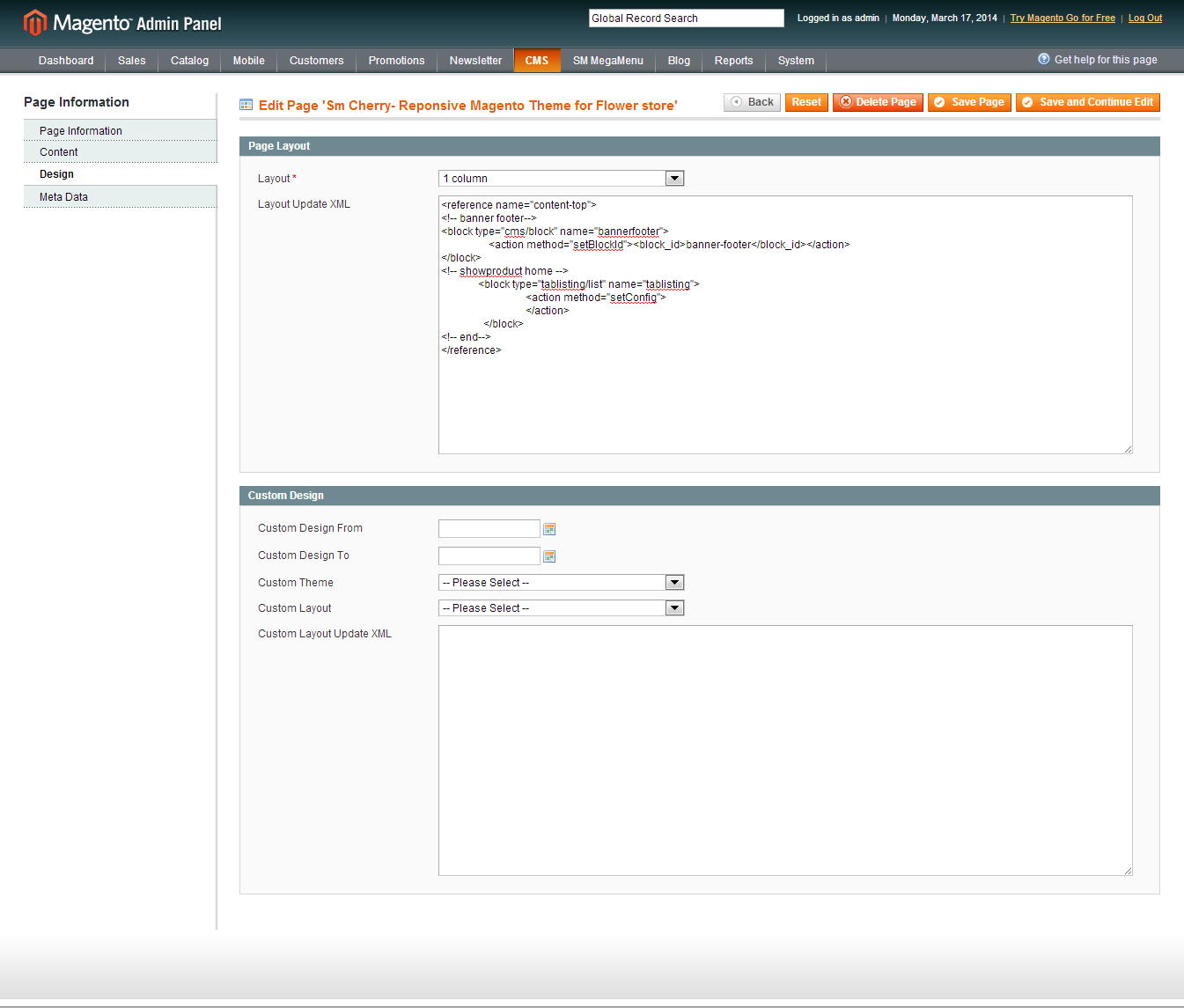Switch to the Meta Data tab
The height and width of the screenshot is (1008, 1184).
[121, 197]
